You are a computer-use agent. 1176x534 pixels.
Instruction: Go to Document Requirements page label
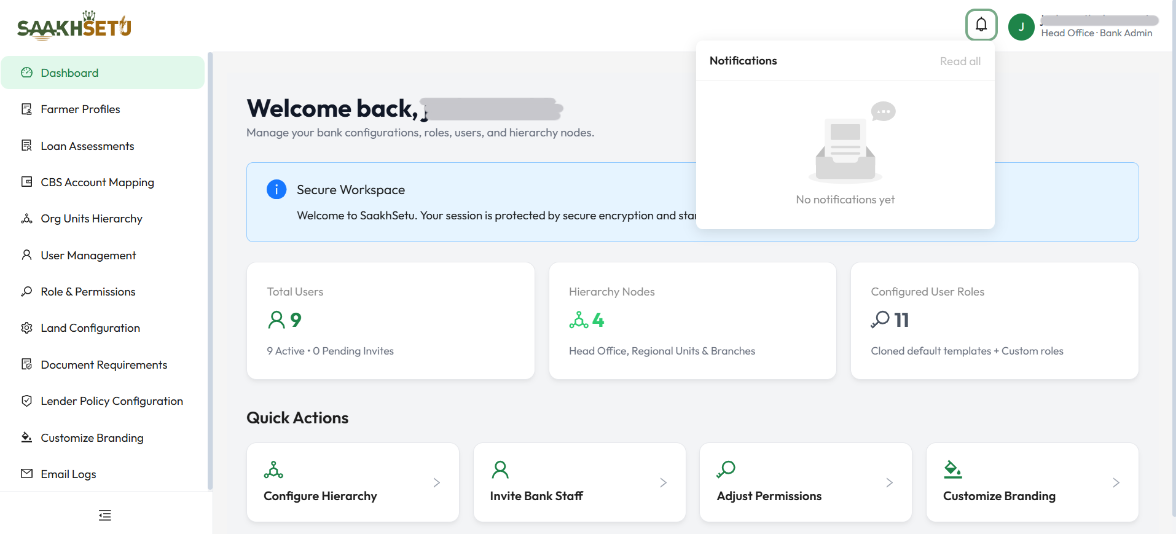point(104,364)
